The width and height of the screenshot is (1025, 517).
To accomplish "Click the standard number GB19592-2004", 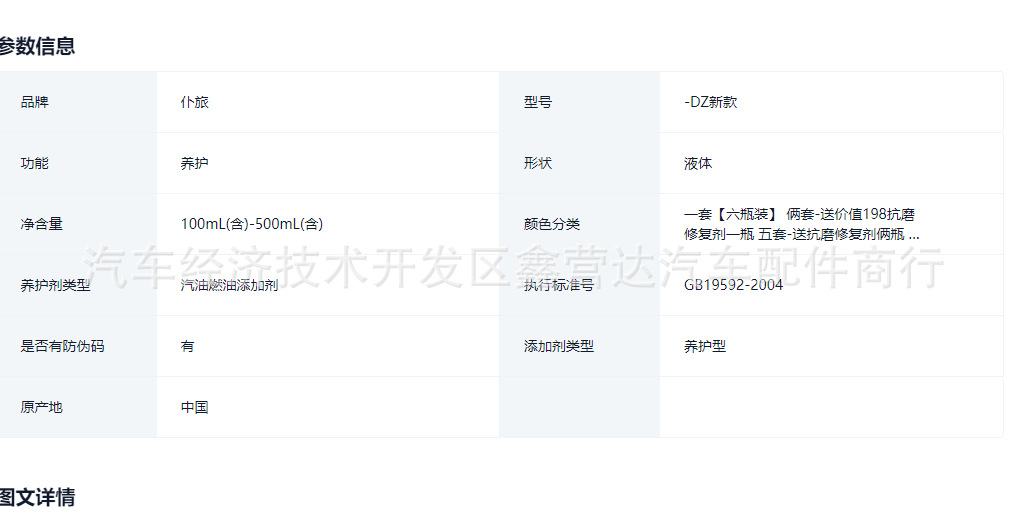I will (x=733, y=285).
